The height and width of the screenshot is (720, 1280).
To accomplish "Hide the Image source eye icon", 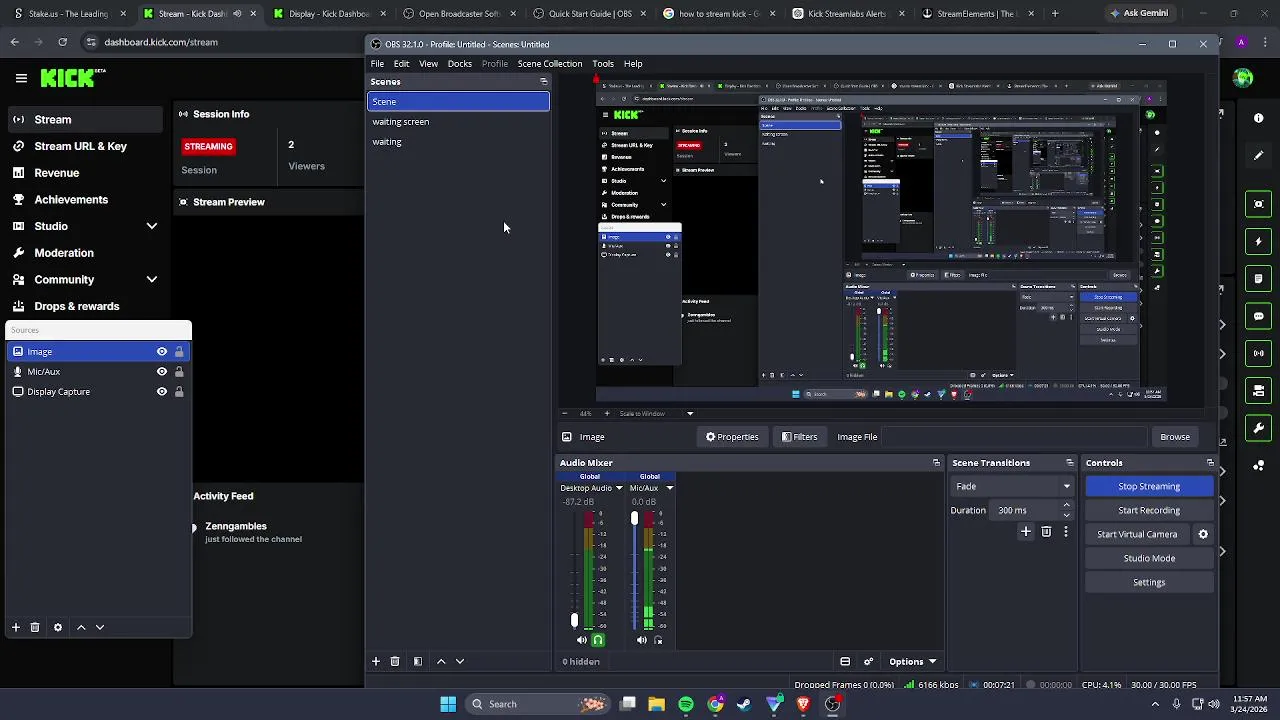I will coord(162,352).
